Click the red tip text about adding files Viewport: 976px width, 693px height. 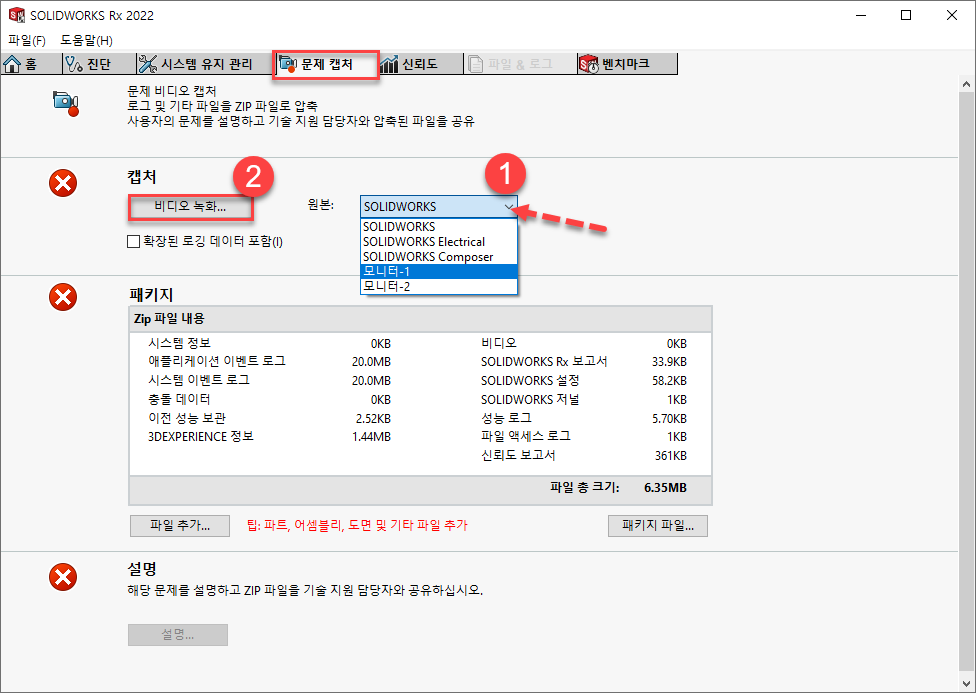[x=357, y=526]
